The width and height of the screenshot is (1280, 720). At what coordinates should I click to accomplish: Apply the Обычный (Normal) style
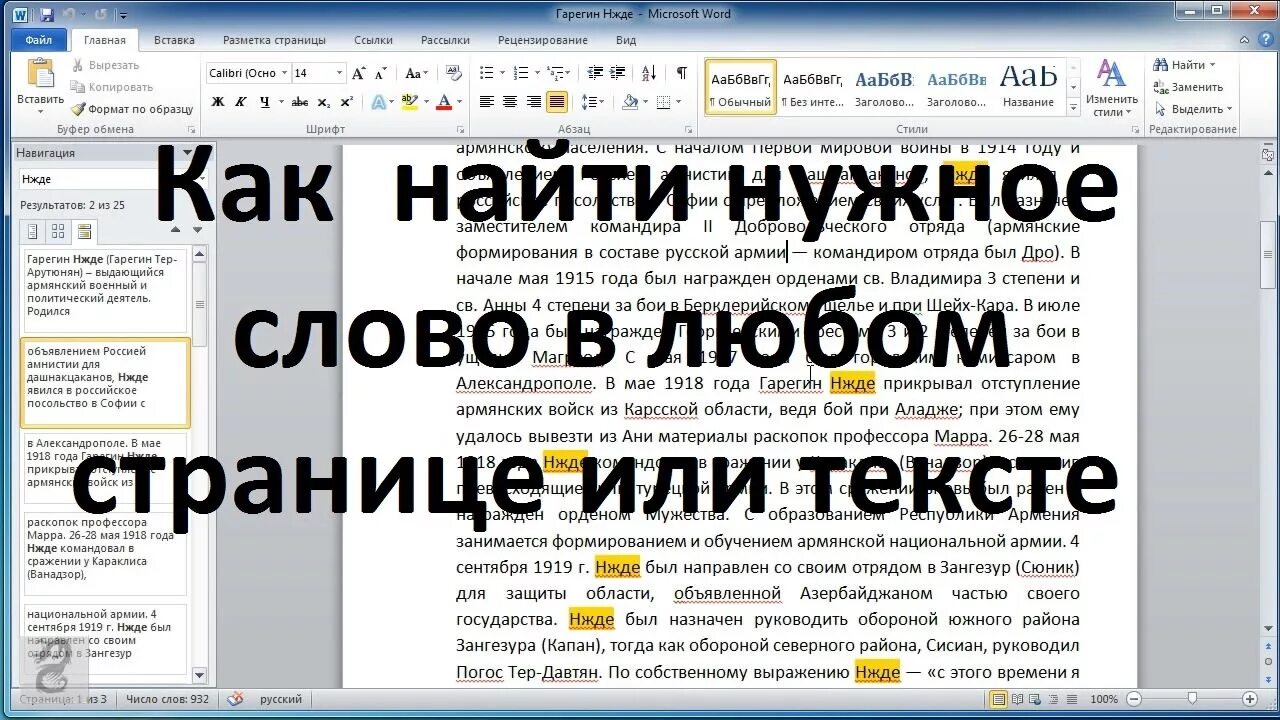point(740,88)
